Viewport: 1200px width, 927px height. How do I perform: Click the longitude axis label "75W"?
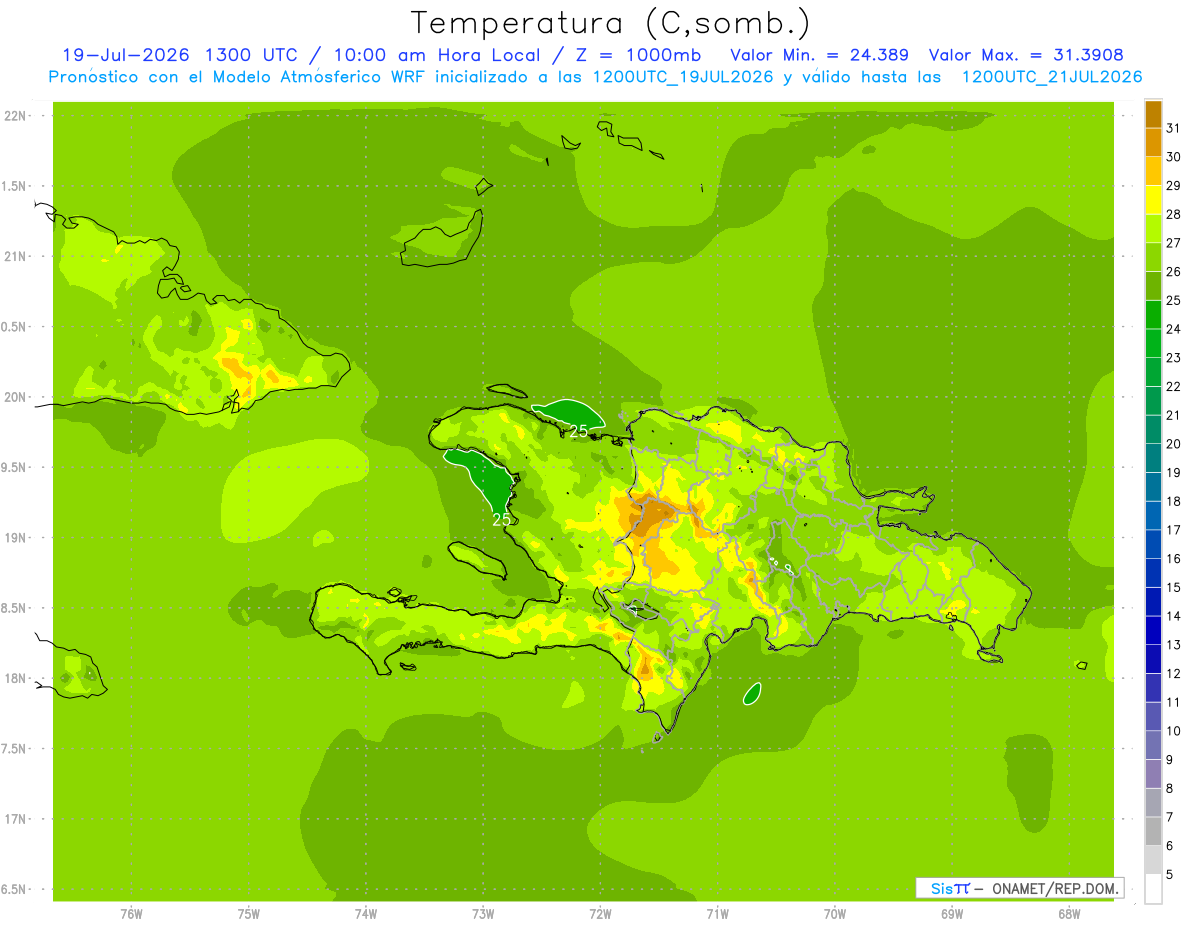(x=249, y=914)
